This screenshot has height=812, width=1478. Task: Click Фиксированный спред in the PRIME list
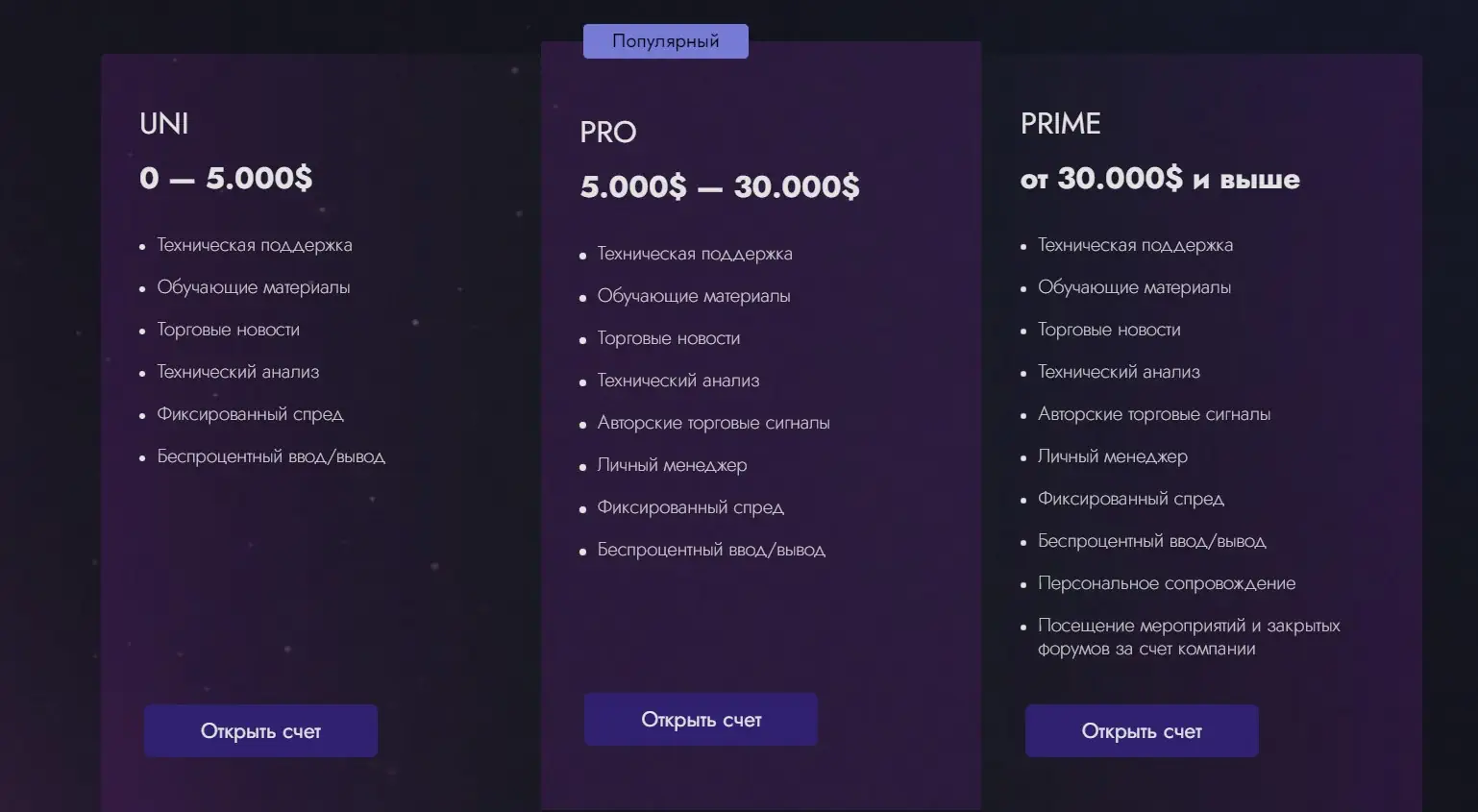1131,499
